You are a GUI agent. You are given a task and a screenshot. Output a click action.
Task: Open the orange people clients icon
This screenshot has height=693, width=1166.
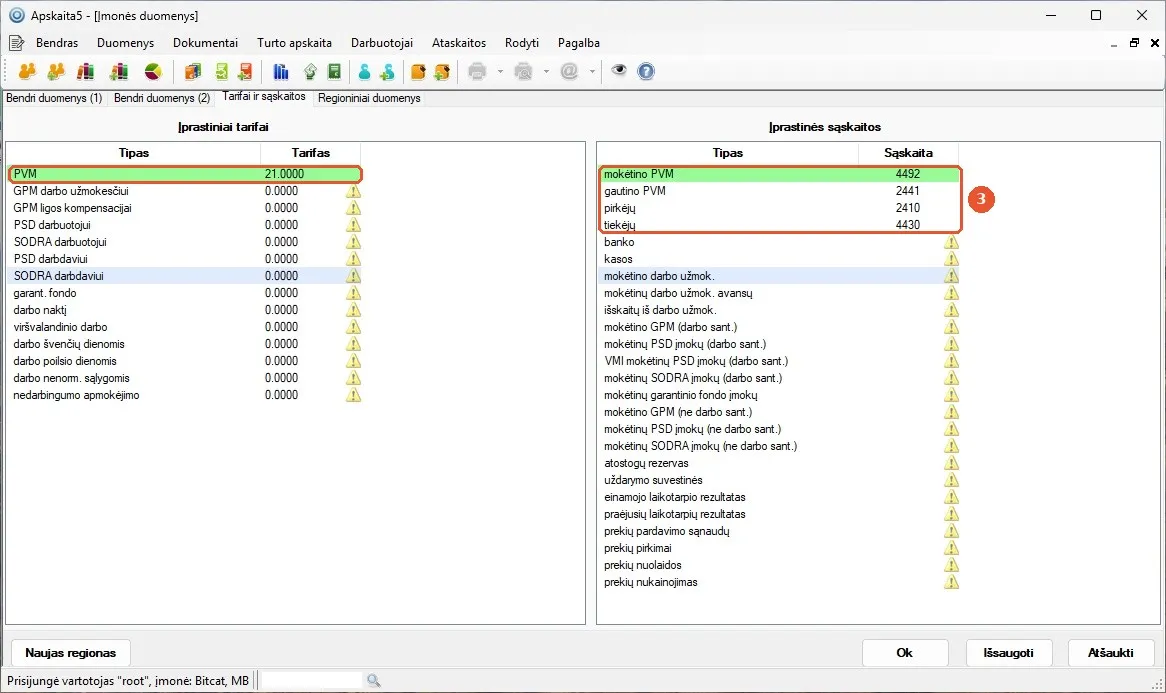pyautogui.click(x=28, y=71)
